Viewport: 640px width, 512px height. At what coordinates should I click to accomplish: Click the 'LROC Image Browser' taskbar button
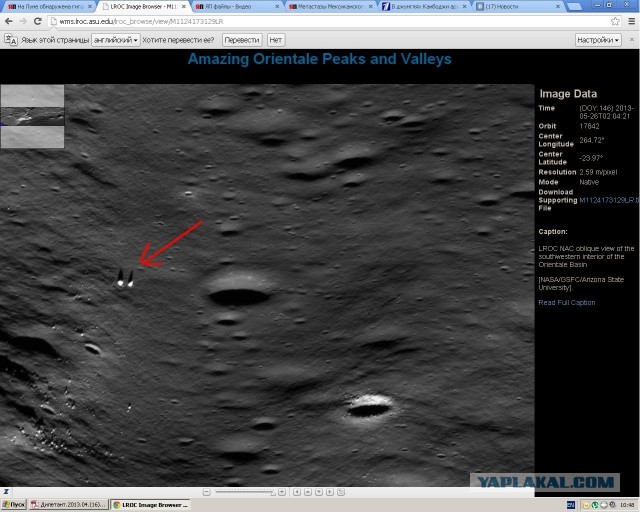[151, 505]
